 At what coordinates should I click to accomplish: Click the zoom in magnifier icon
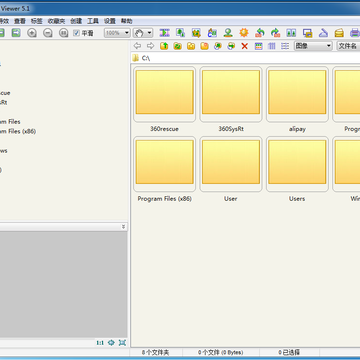(x=32, y=33)
